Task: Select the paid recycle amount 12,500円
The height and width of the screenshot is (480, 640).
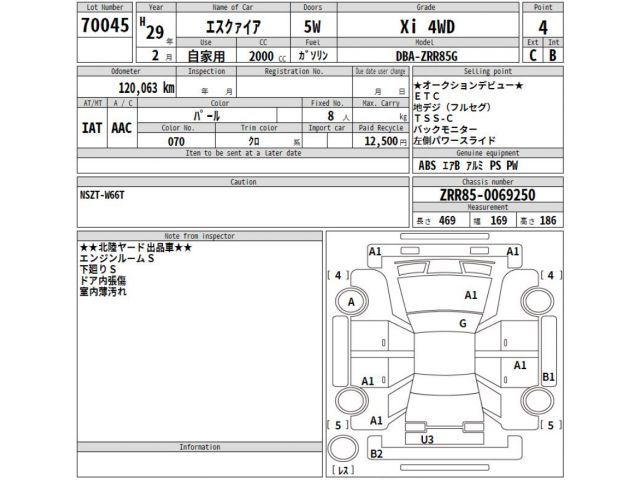Action: coord(385,141)
